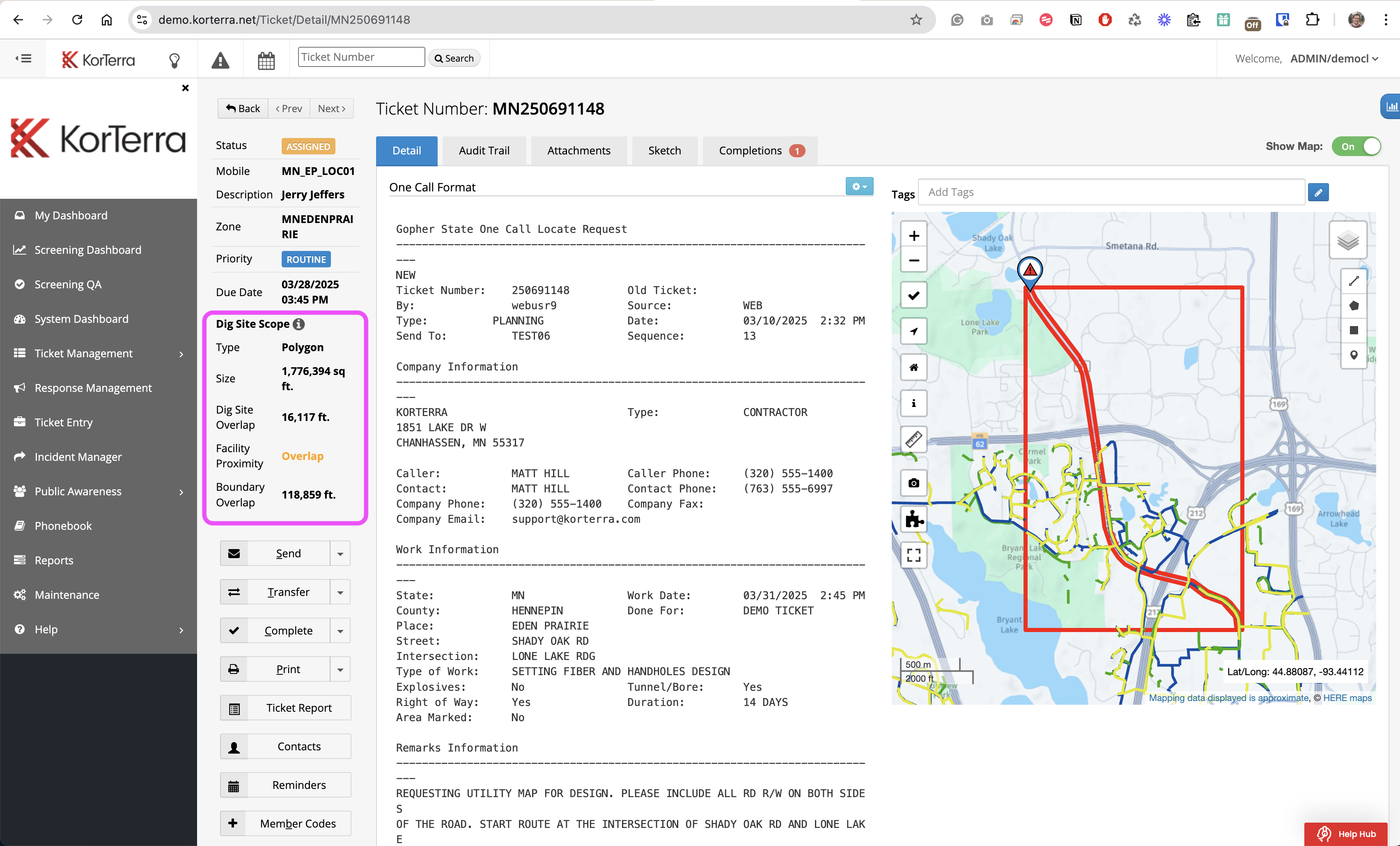This screenshot has height=846, width=1400.
Task: Click the map puzzle piece tool
Action: (x=913, y=519)
